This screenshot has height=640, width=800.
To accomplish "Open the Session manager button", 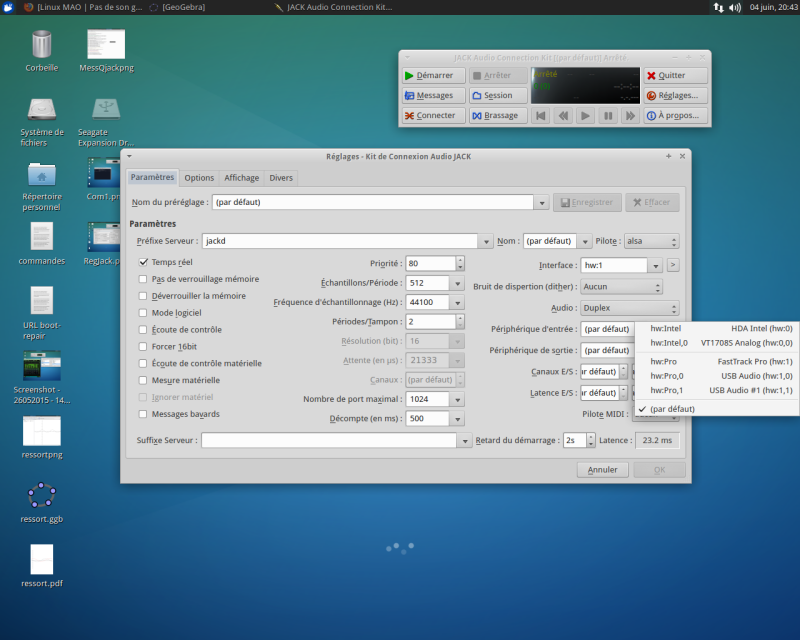I will (x=497, y=96).
